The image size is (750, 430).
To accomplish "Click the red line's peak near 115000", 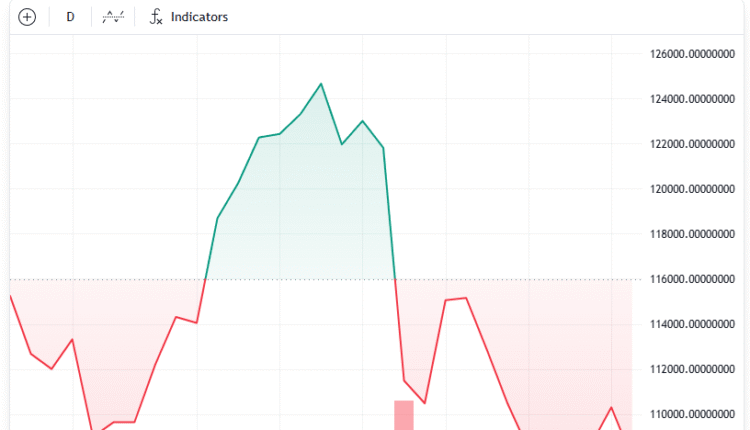I will coord(466,298).
